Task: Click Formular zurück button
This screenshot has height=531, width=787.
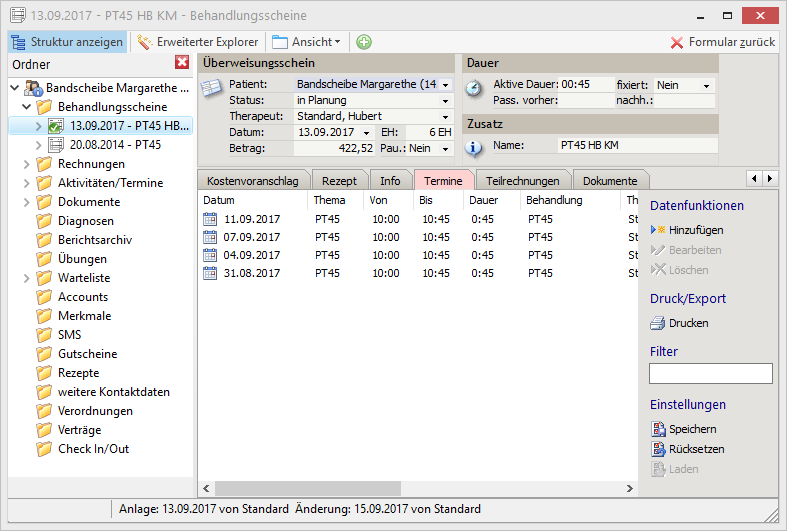Action: click(x=723, y=42)
